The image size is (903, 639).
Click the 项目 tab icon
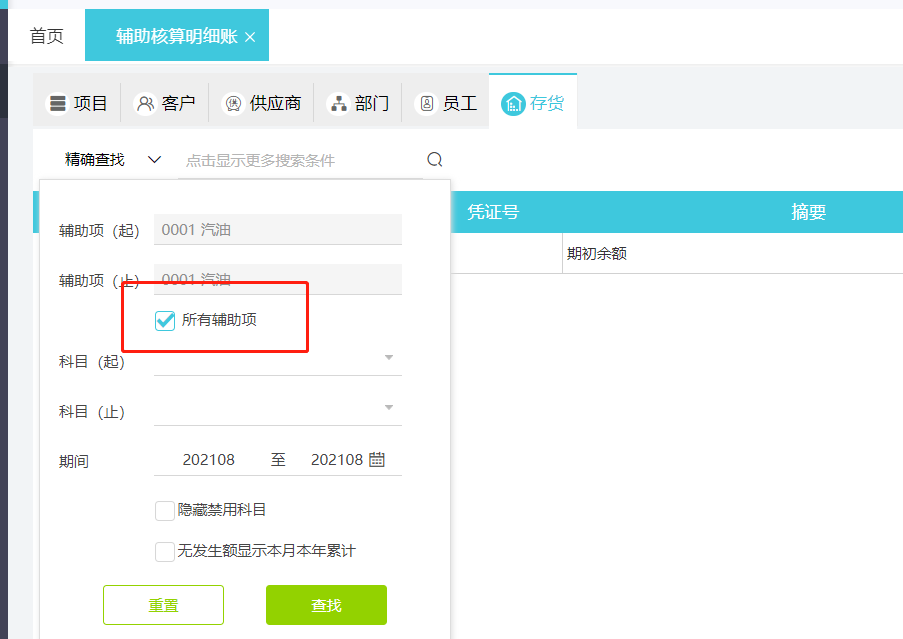pyautogui.click(x=57, y=104)
